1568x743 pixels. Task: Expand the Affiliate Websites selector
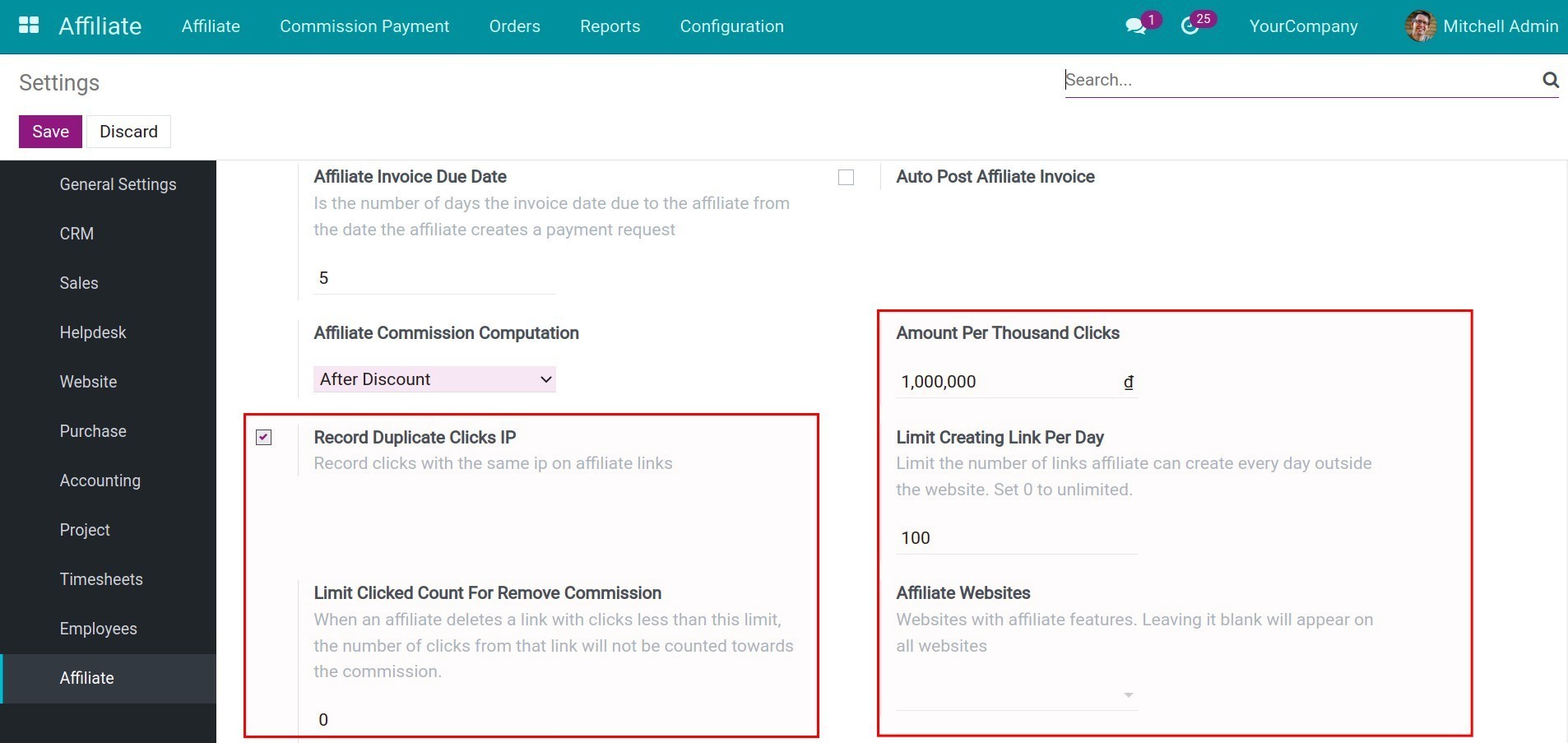pos(1128,695)
